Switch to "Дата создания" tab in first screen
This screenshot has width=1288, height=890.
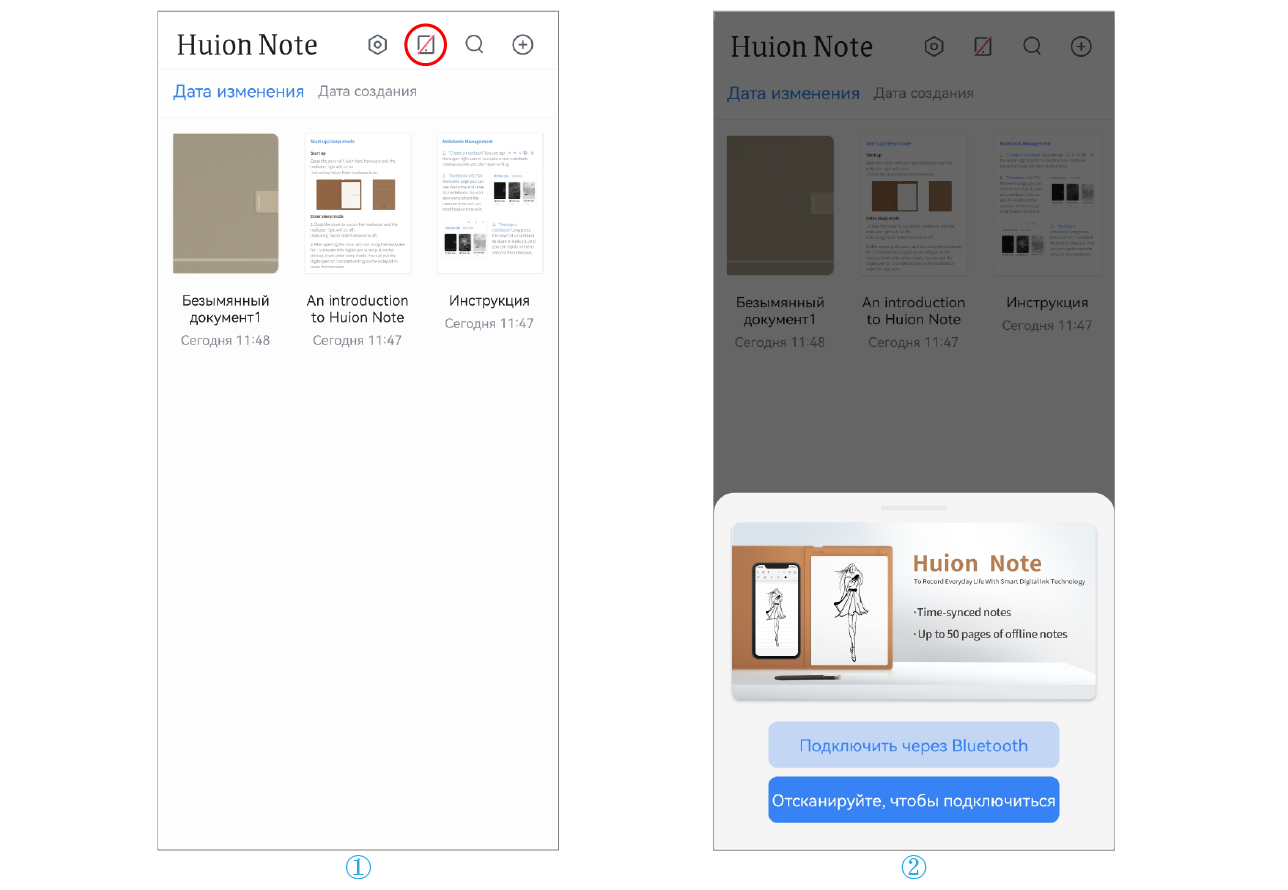[367, 91]
